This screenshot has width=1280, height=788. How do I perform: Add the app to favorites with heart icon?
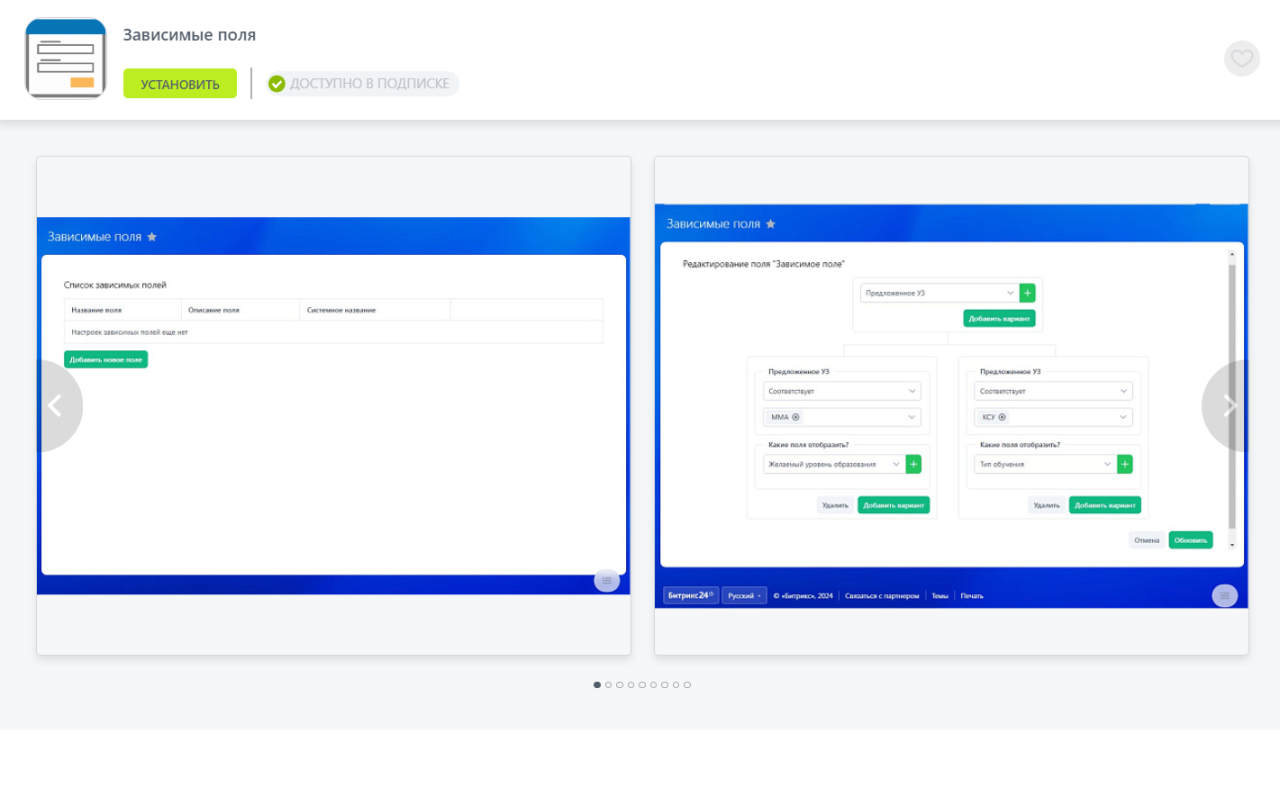1242,58
